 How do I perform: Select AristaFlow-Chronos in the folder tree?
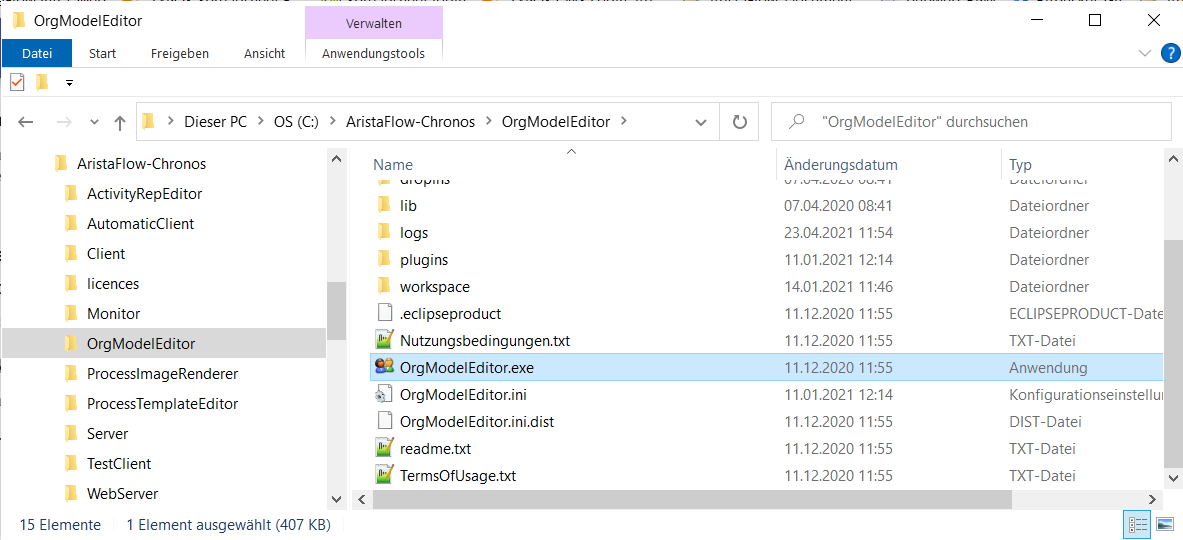tap(141, 164)
